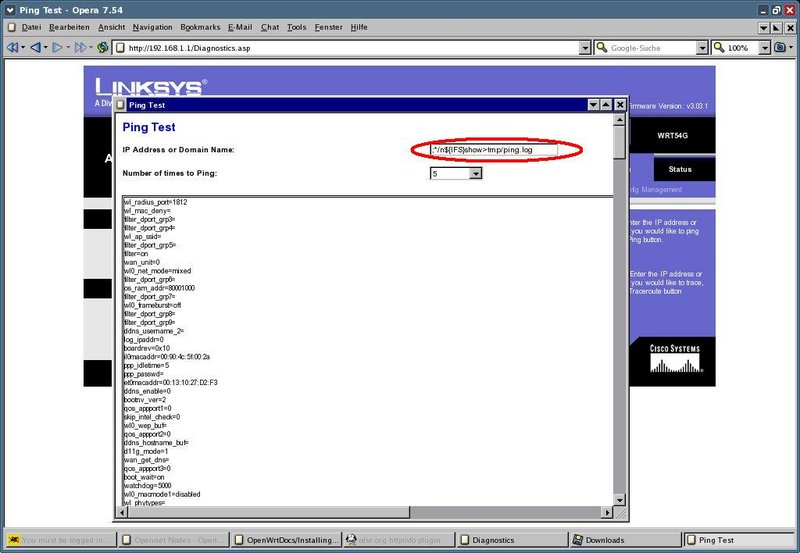The width and height of the screenshot is (800, 553).
Task: Open the Forward button history dropdown
Action: 68,48
